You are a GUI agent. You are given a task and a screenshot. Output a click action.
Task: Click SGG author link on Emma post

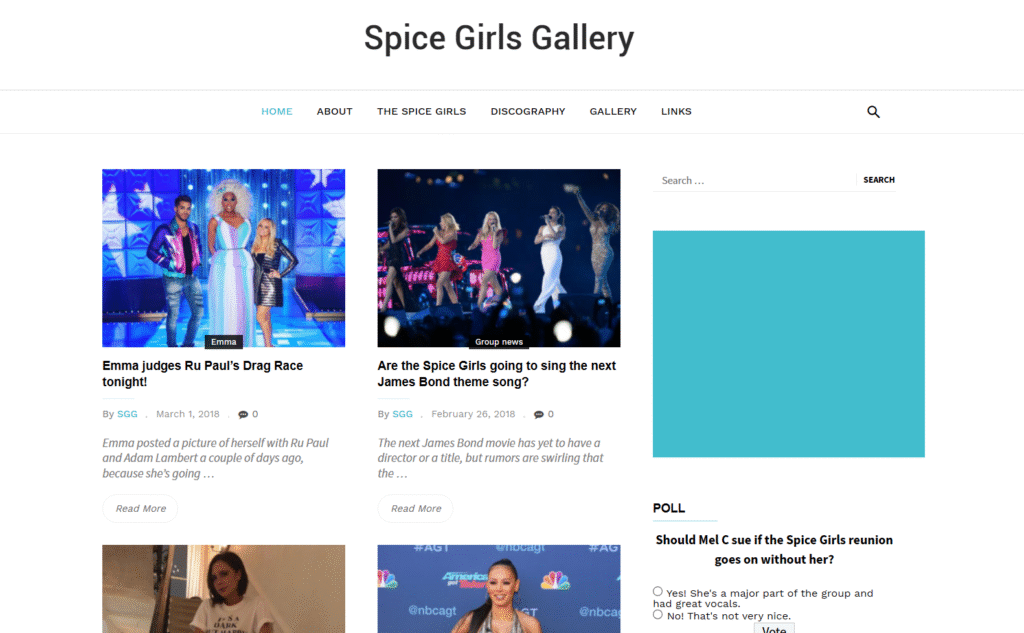tap(127, 414)
